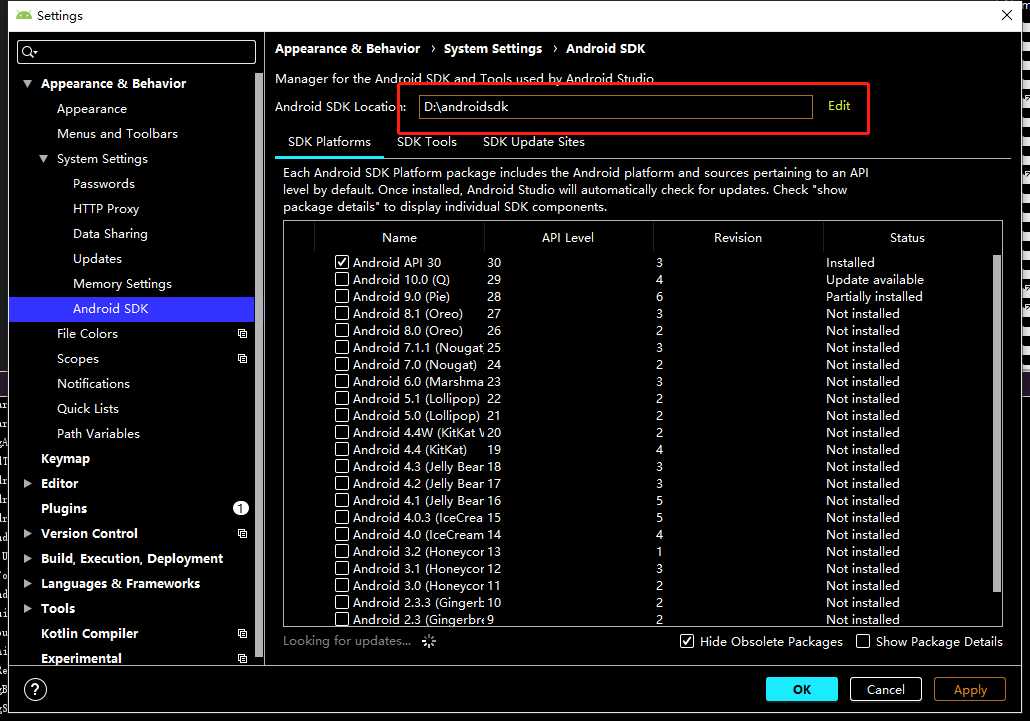Open the Keymap settings page
1030x721 pixels.
[x=65, y=458]
